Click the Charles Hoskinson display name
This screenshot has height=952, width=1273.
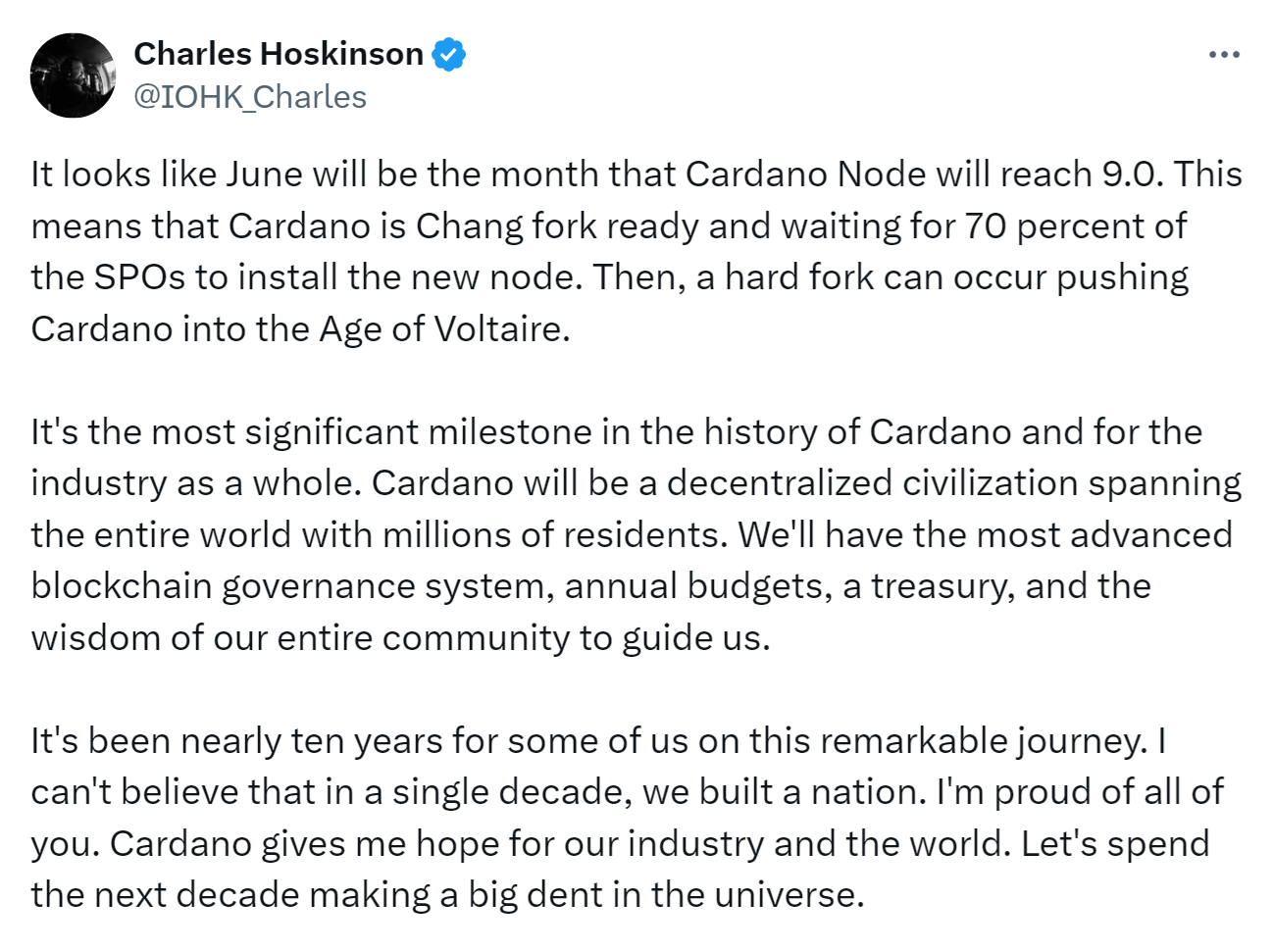(x=279, y=54)
